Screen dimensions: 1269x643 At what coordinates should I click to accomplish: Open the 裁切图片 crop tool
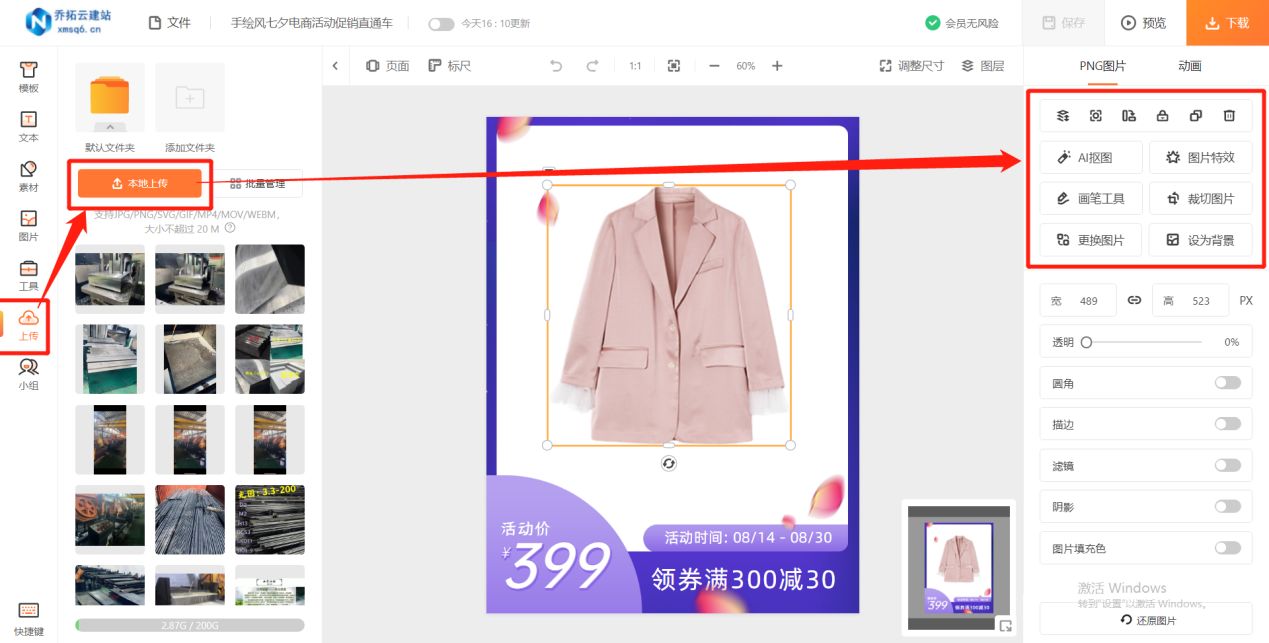pos(1199,198)
